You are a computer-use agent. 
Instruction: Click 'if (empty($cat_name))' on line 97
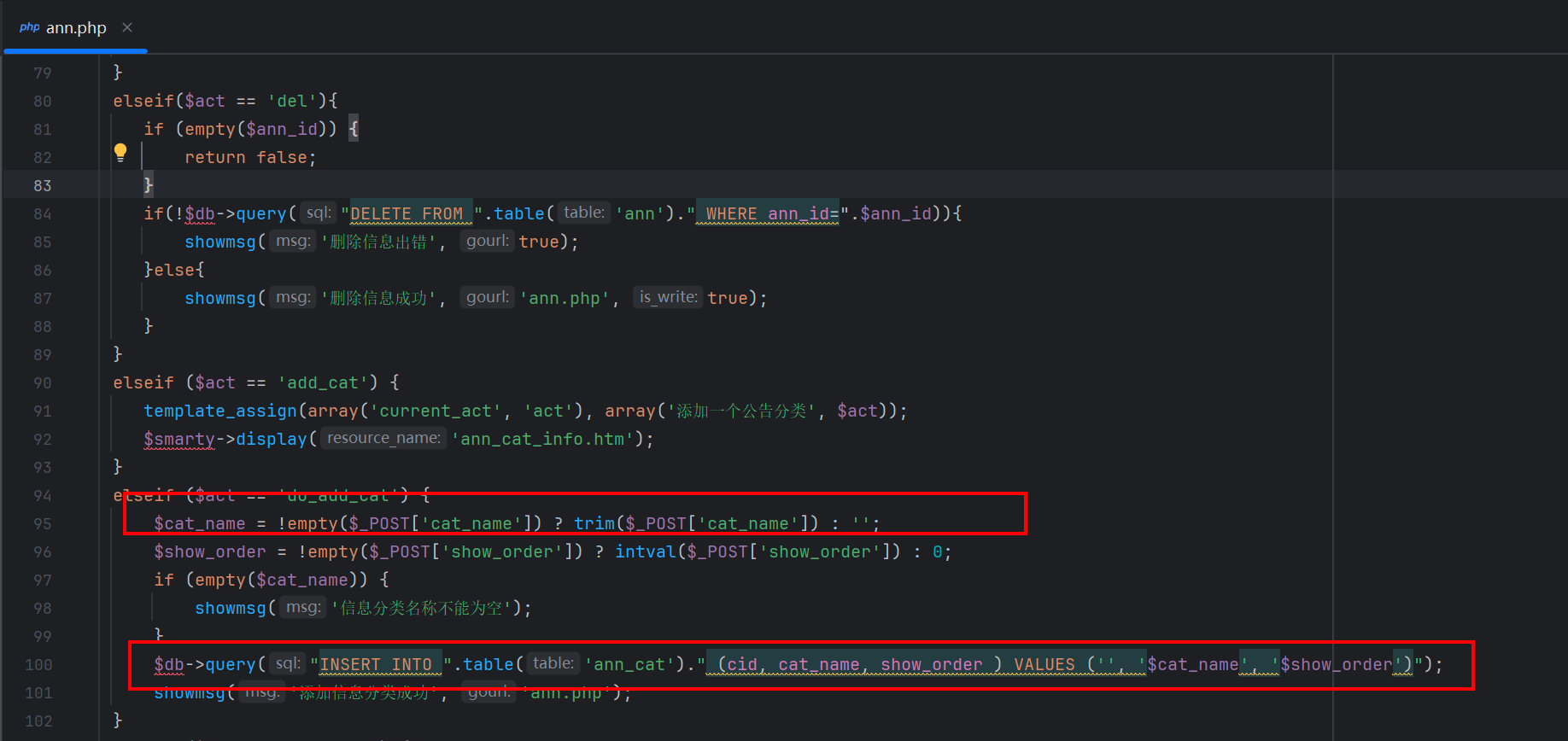pos(260,580)
